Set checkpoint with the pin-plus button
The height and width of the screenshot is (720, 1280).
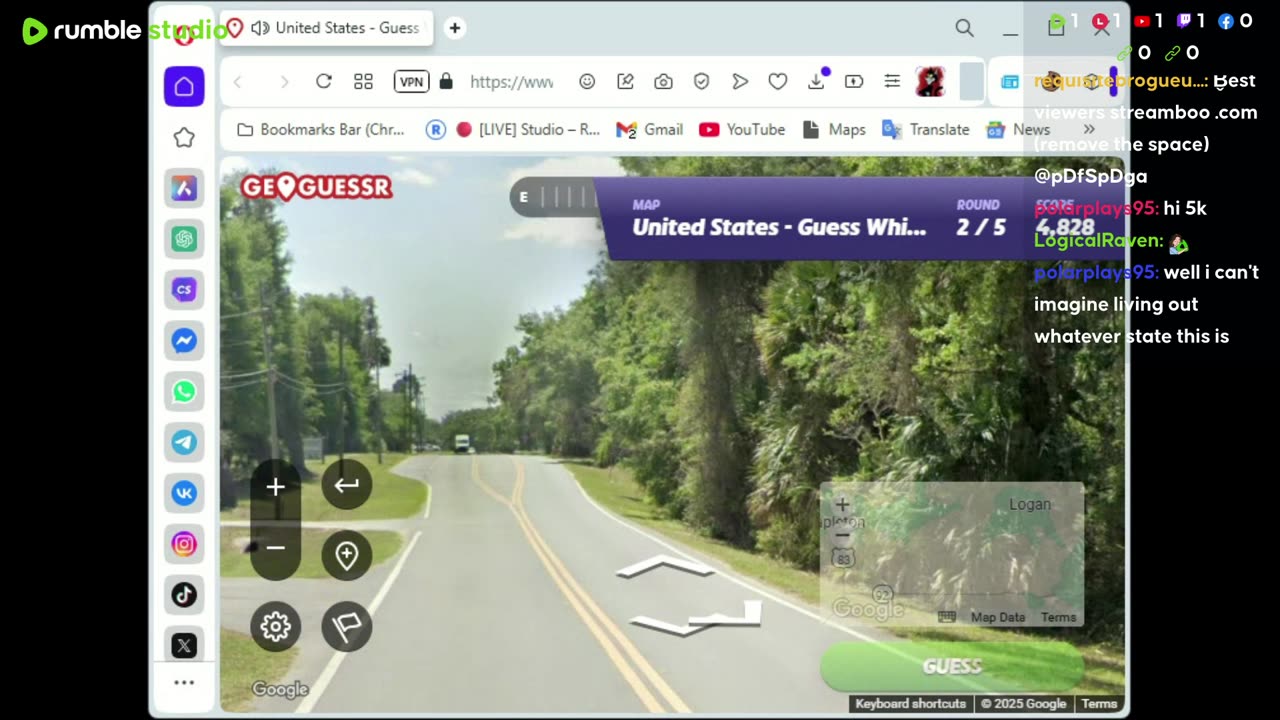(x=346, y=555)
